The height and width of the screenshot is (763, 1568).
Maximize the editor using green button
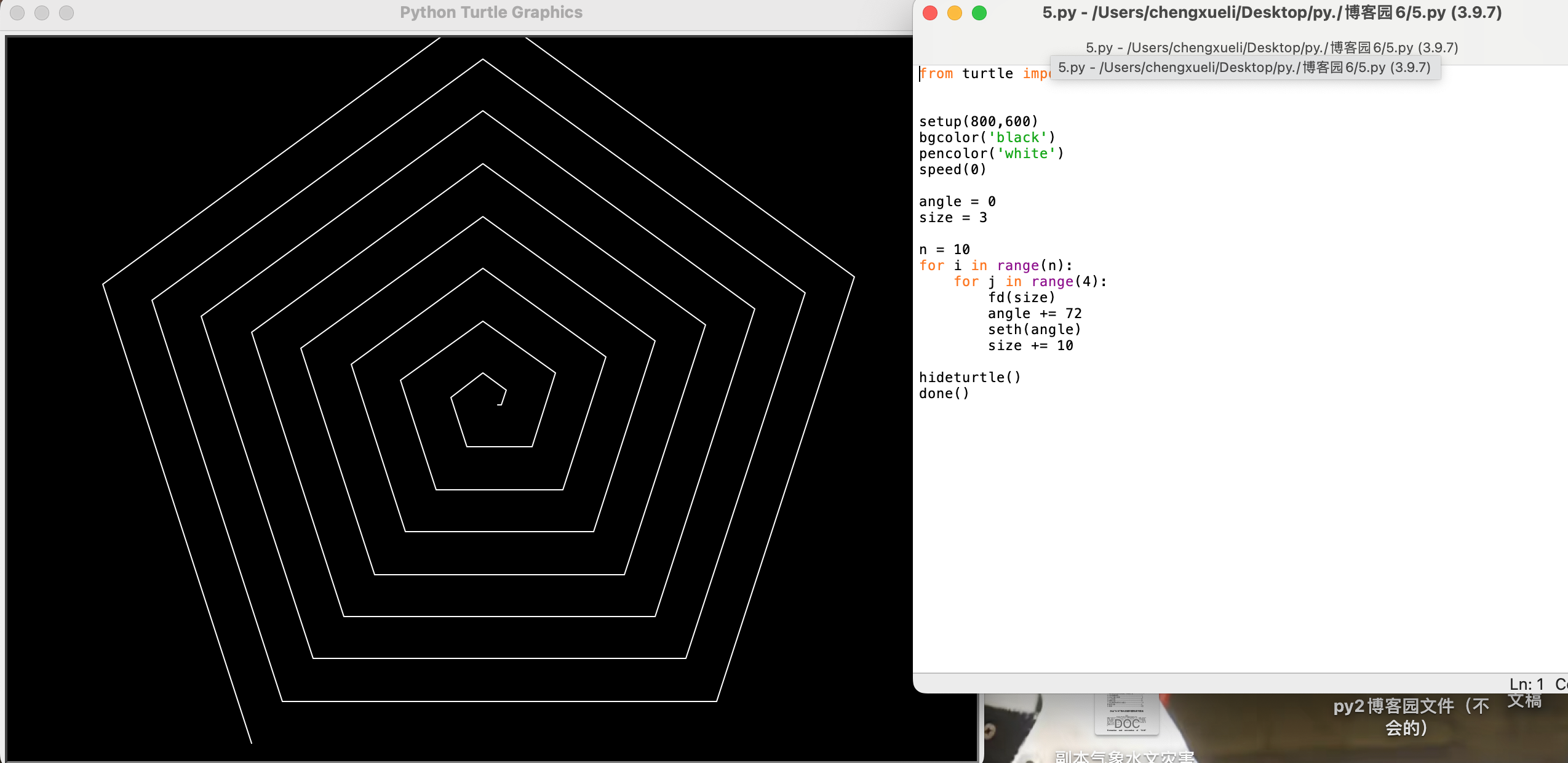pos(979,13)
